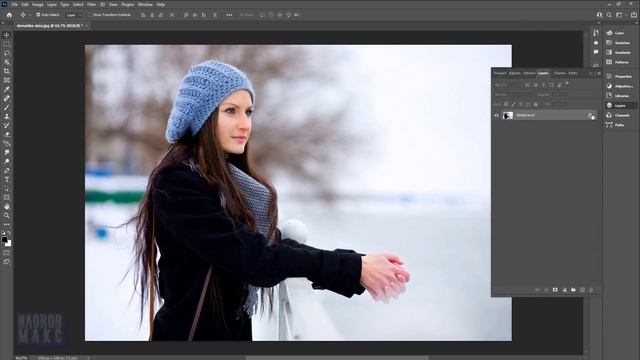Open the Window menu

tap(145, 4)
